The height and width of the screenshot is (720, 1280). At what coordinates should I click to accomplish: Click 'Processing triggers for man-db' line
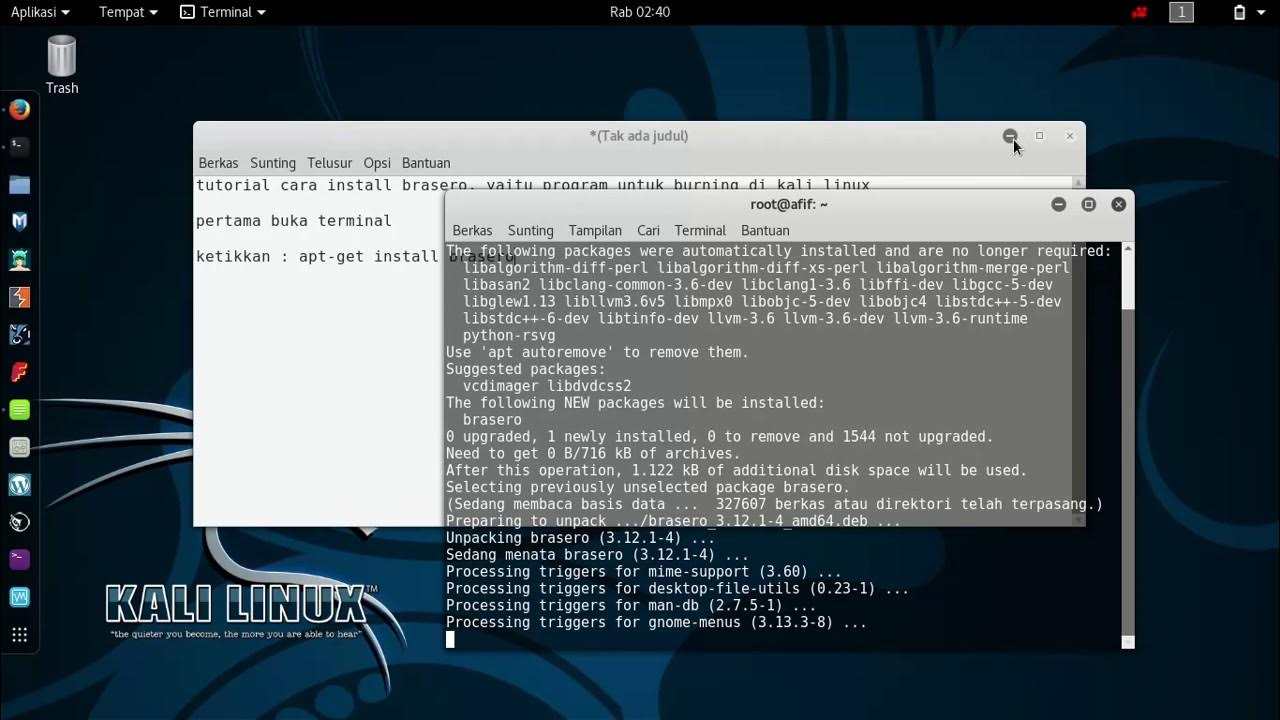click(631, 606)
